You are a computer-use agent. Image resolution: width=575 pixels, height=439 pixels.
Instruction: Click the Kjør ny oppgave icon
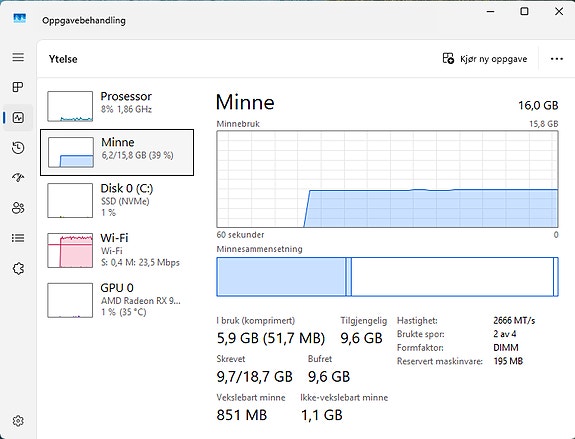[448, 58]
